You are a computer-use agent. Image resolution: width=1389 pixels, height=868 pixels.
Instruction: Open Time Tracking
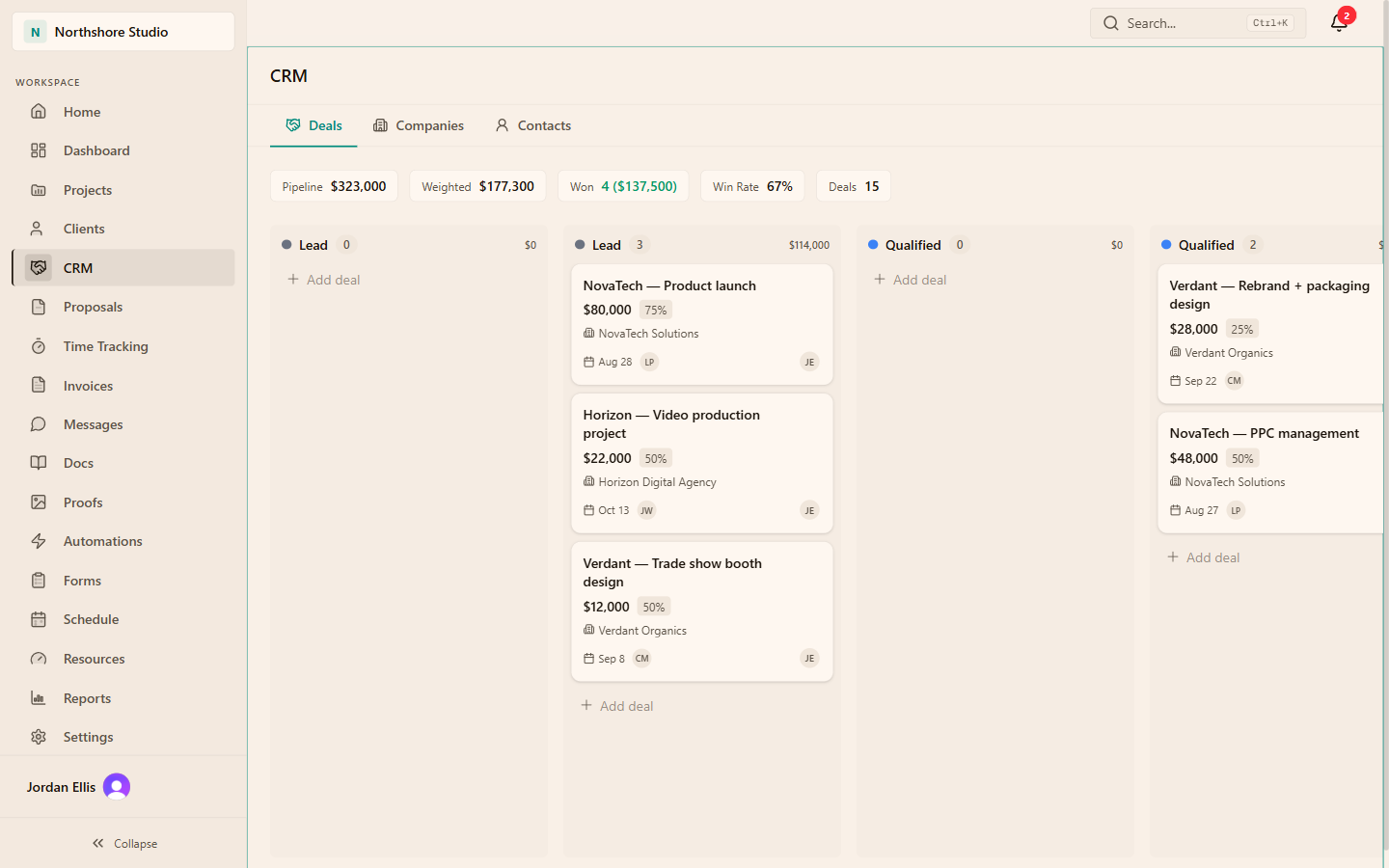(x=123, y=346)
